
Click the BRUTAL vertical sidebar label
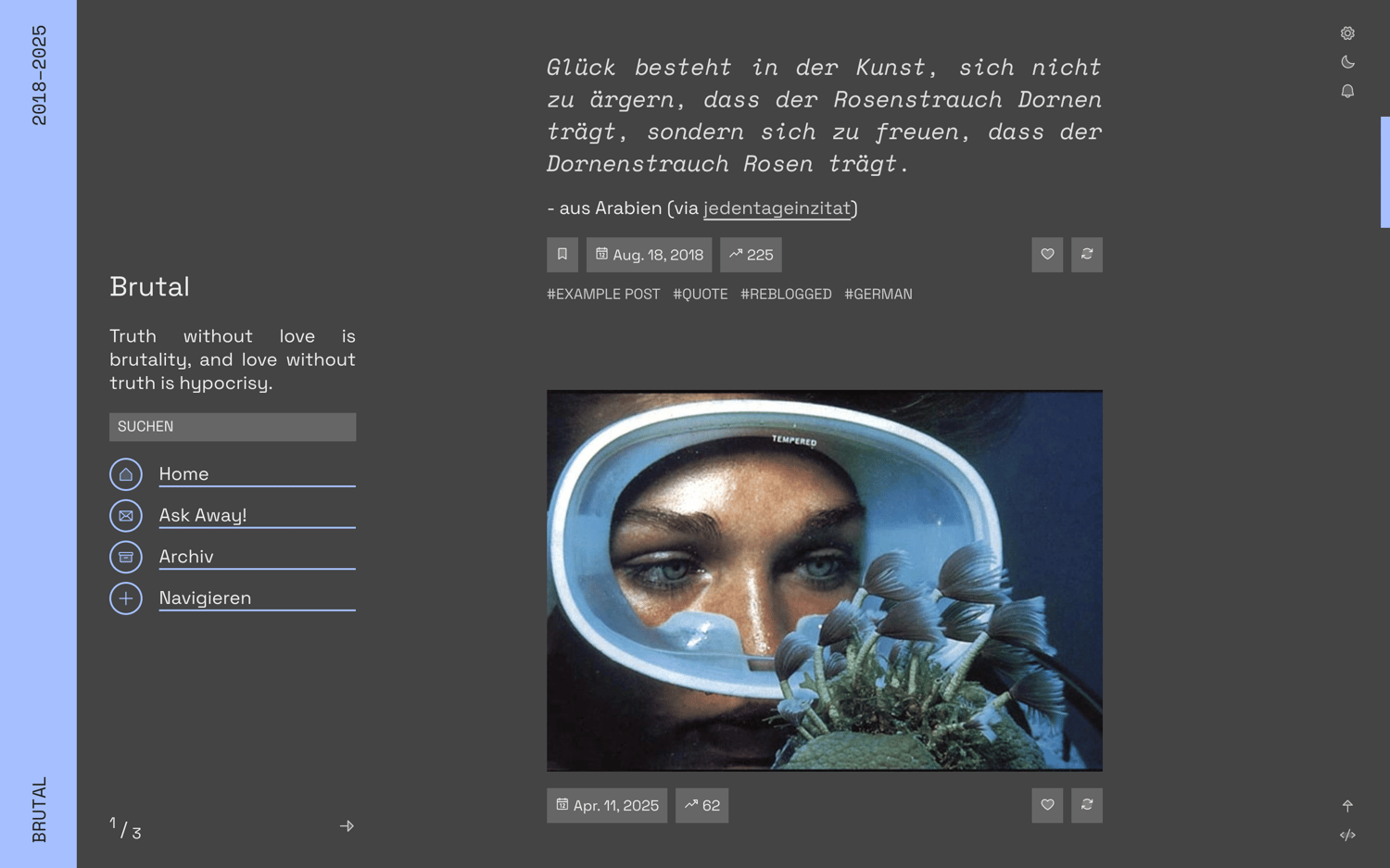(39, 811)
